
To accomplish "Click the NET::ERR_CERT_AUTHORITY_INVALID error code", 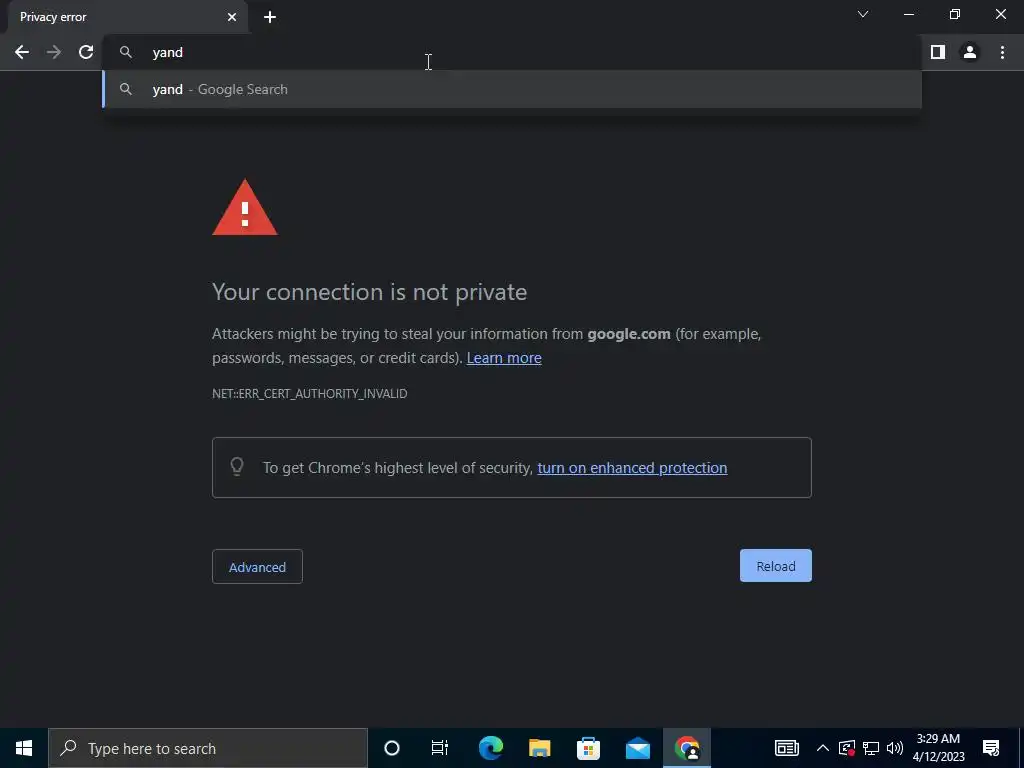I will pyautogui.click(x=310, y=394).
